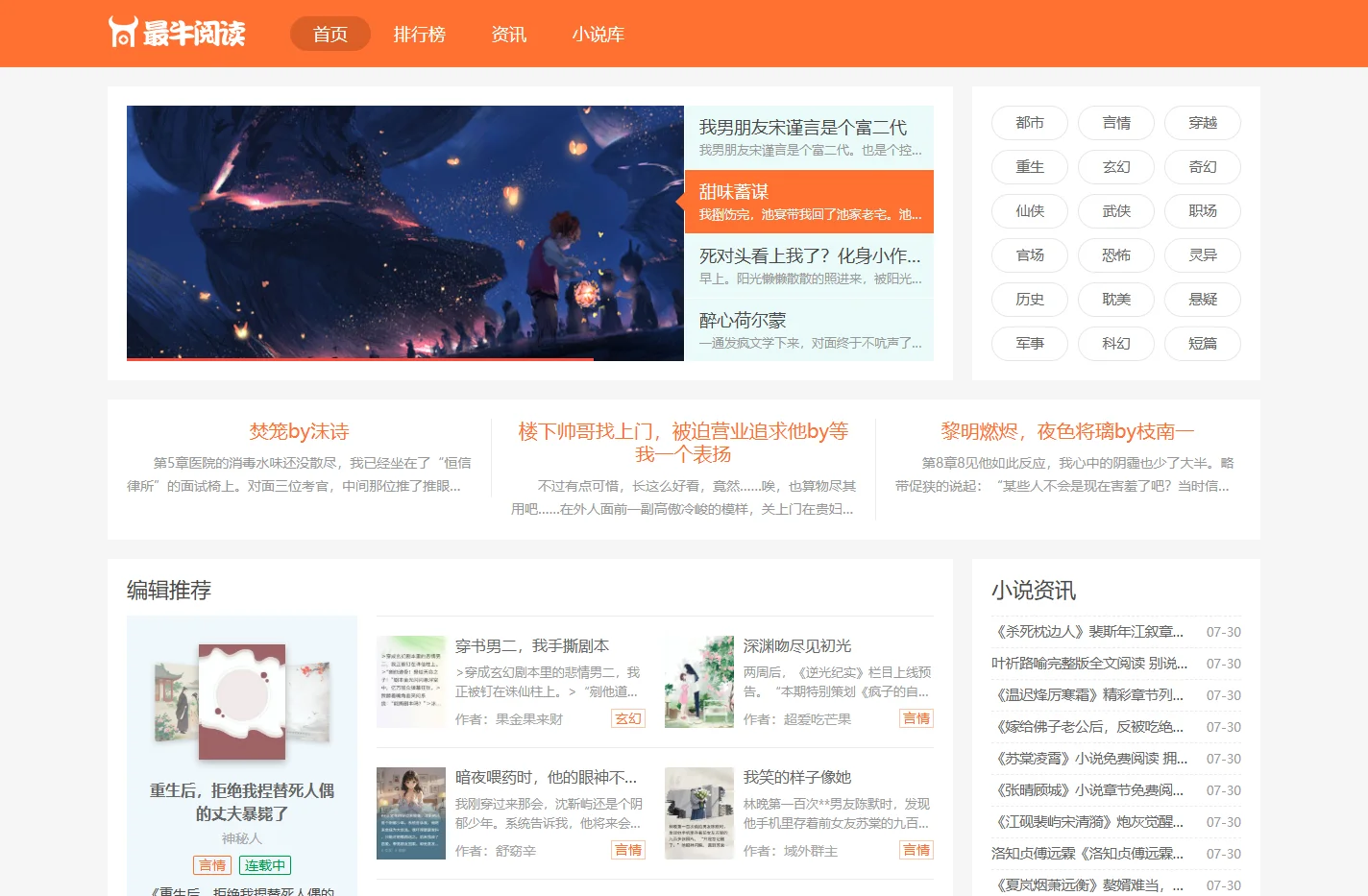Click author name 超爱吃芒果

[818, 719]
